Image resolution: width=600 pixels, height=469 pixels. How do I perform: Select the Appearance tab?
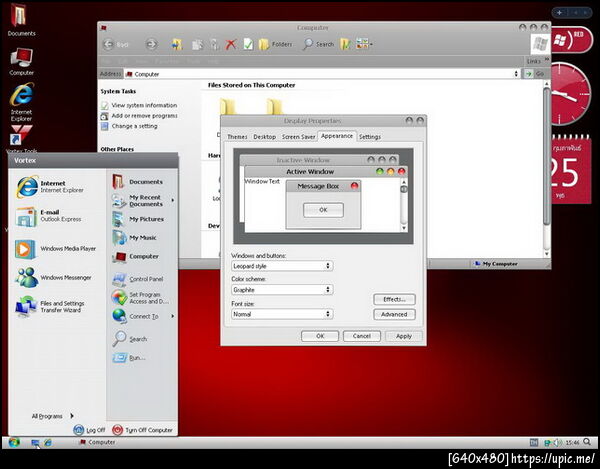(x=337, y=136)
